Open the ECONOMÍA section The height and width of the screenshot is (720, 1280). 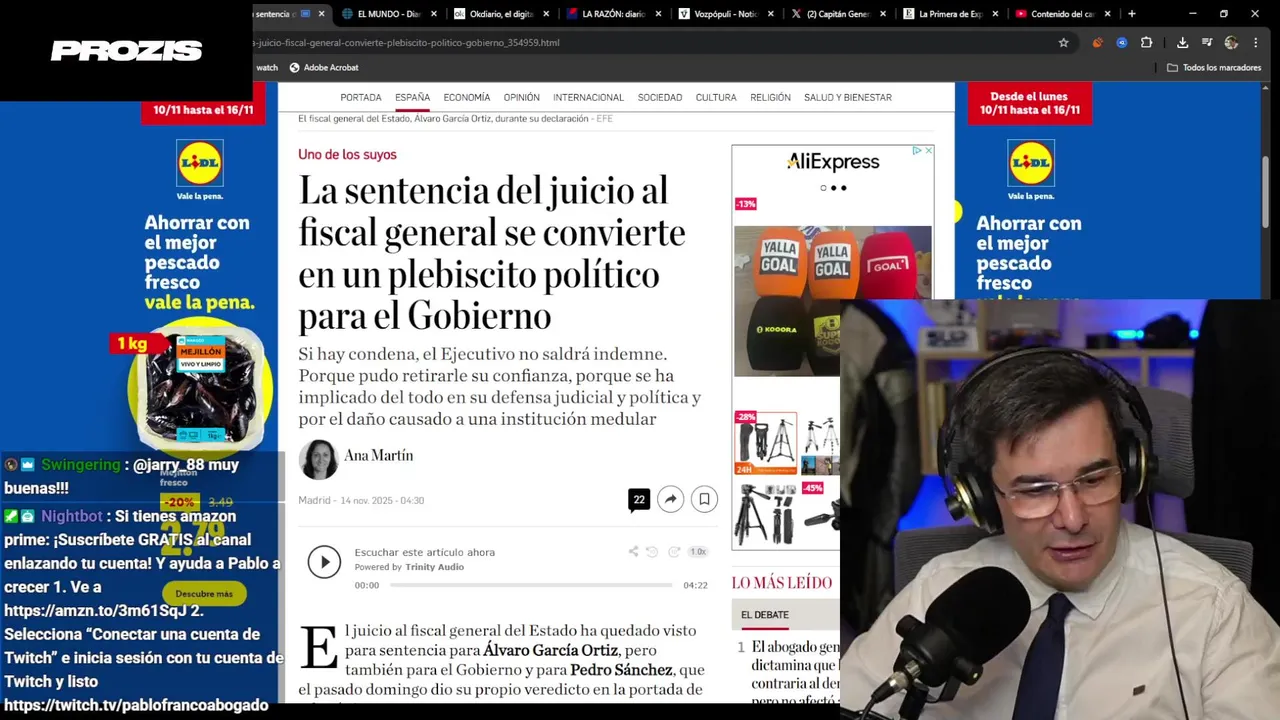[x=467, y=97]
